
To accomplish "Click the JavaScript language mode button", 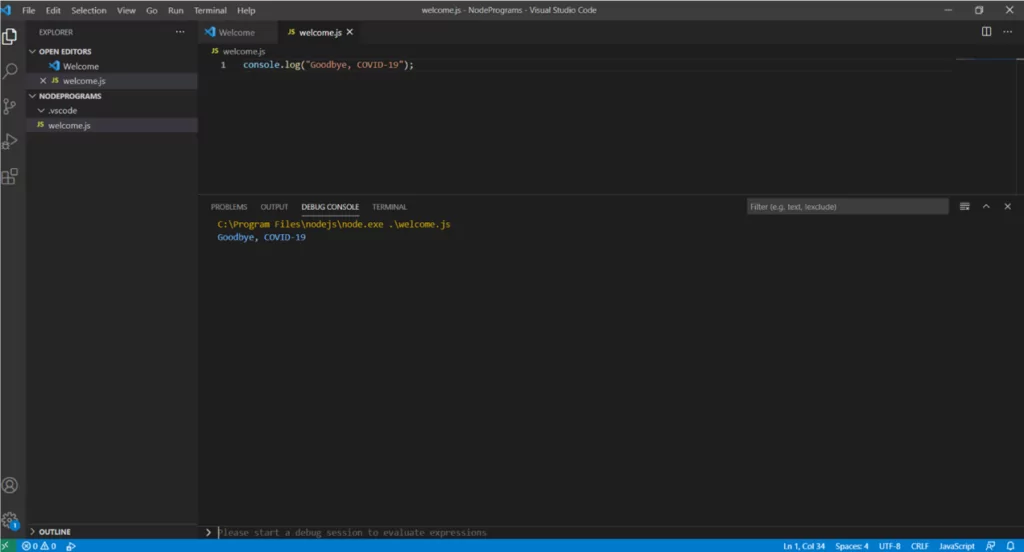I will click(x=956, y=546).
